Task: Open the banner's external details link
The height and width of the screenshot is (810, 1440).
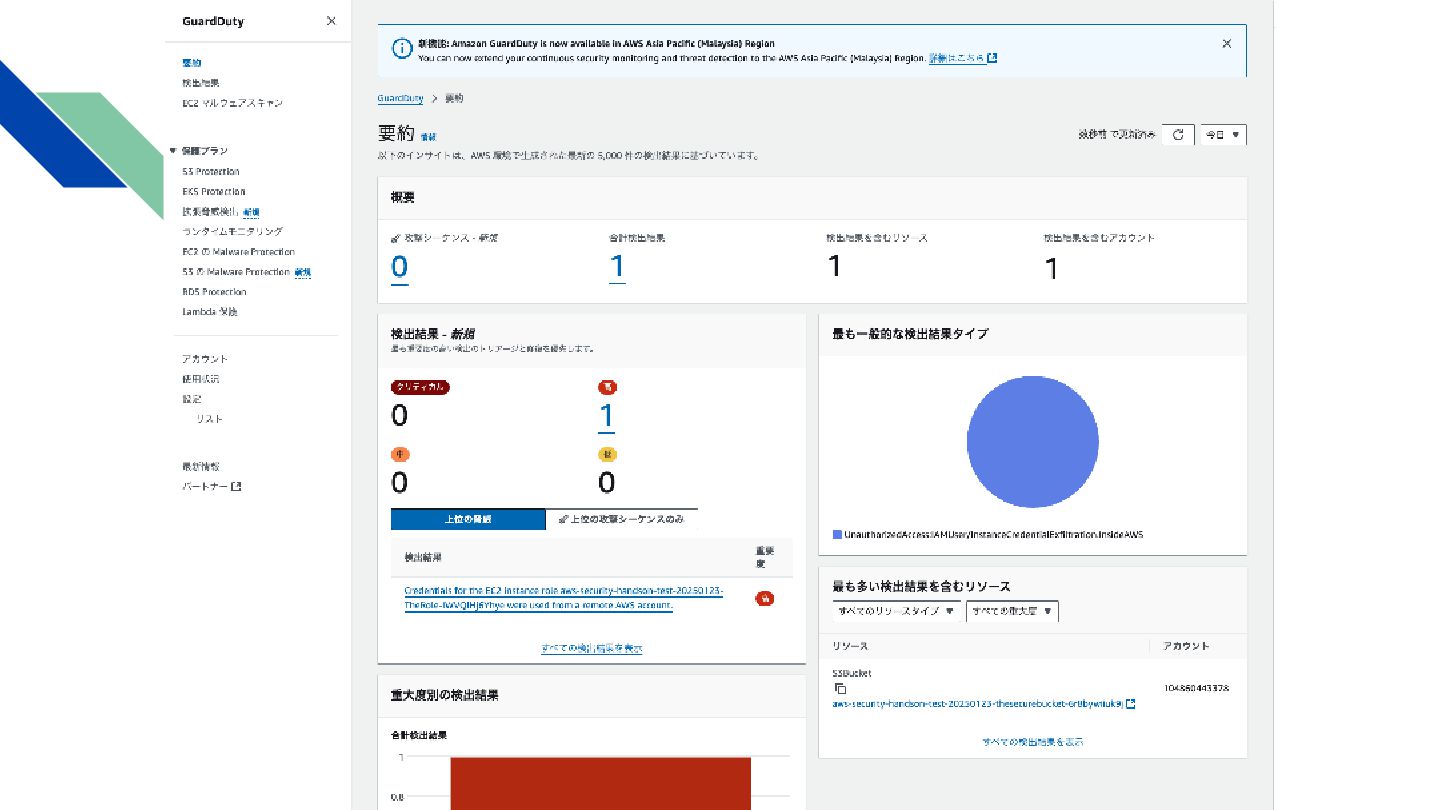Action: point(963,58)
